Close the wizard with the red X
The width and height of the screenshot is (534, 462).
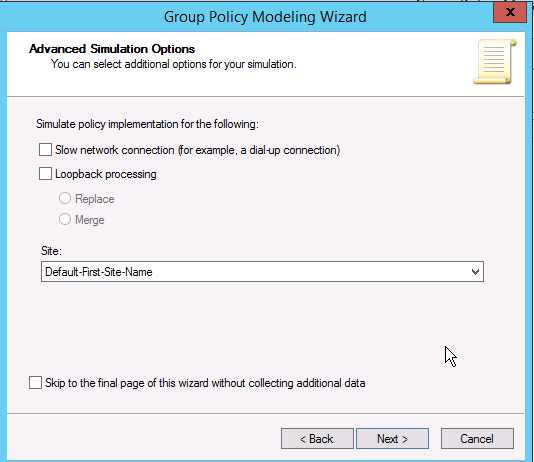[510, 13]
